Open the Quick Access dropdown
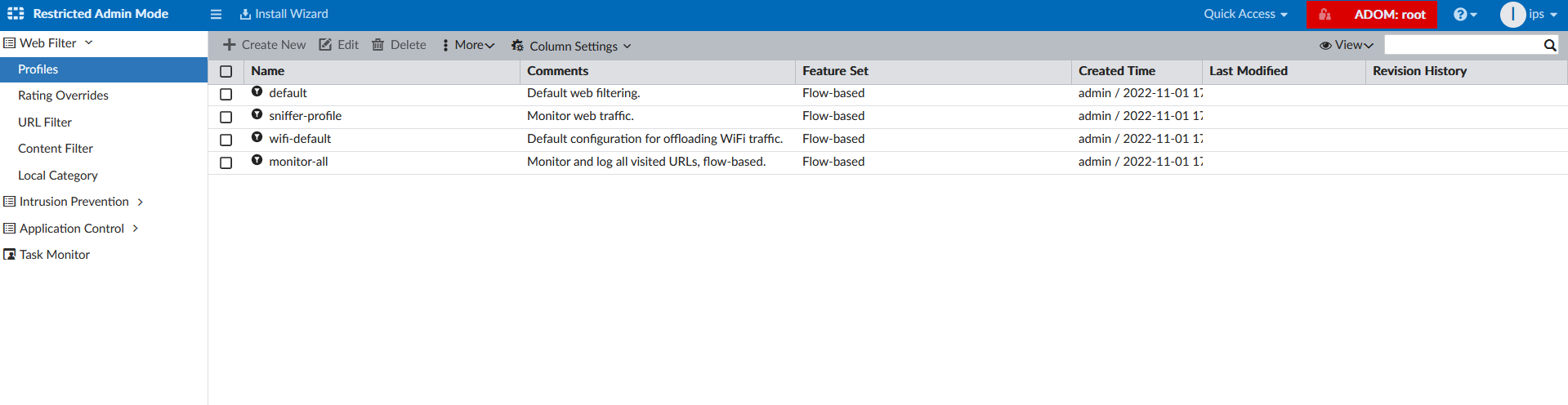Viewport: 1568px width, 405px height. coord(1245,14)
